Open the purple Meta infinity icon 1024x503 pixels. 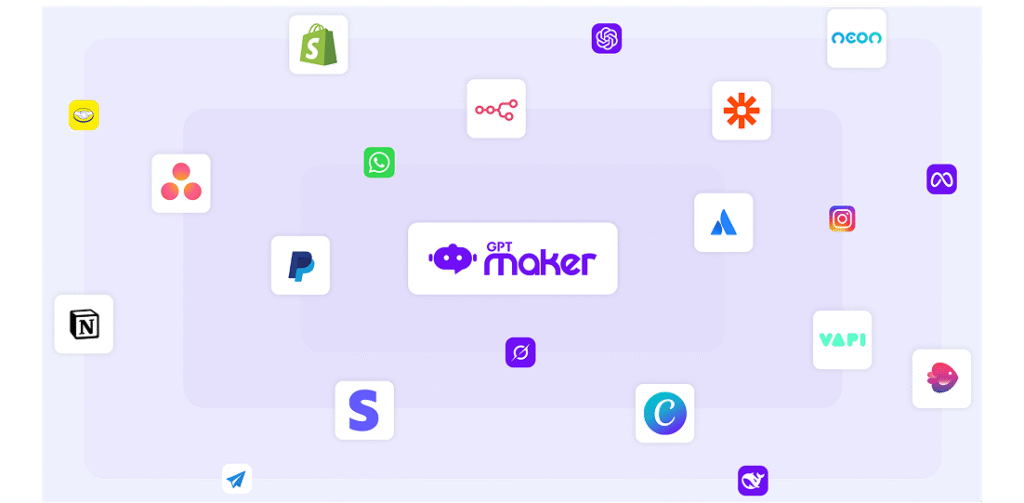[942, 179]
